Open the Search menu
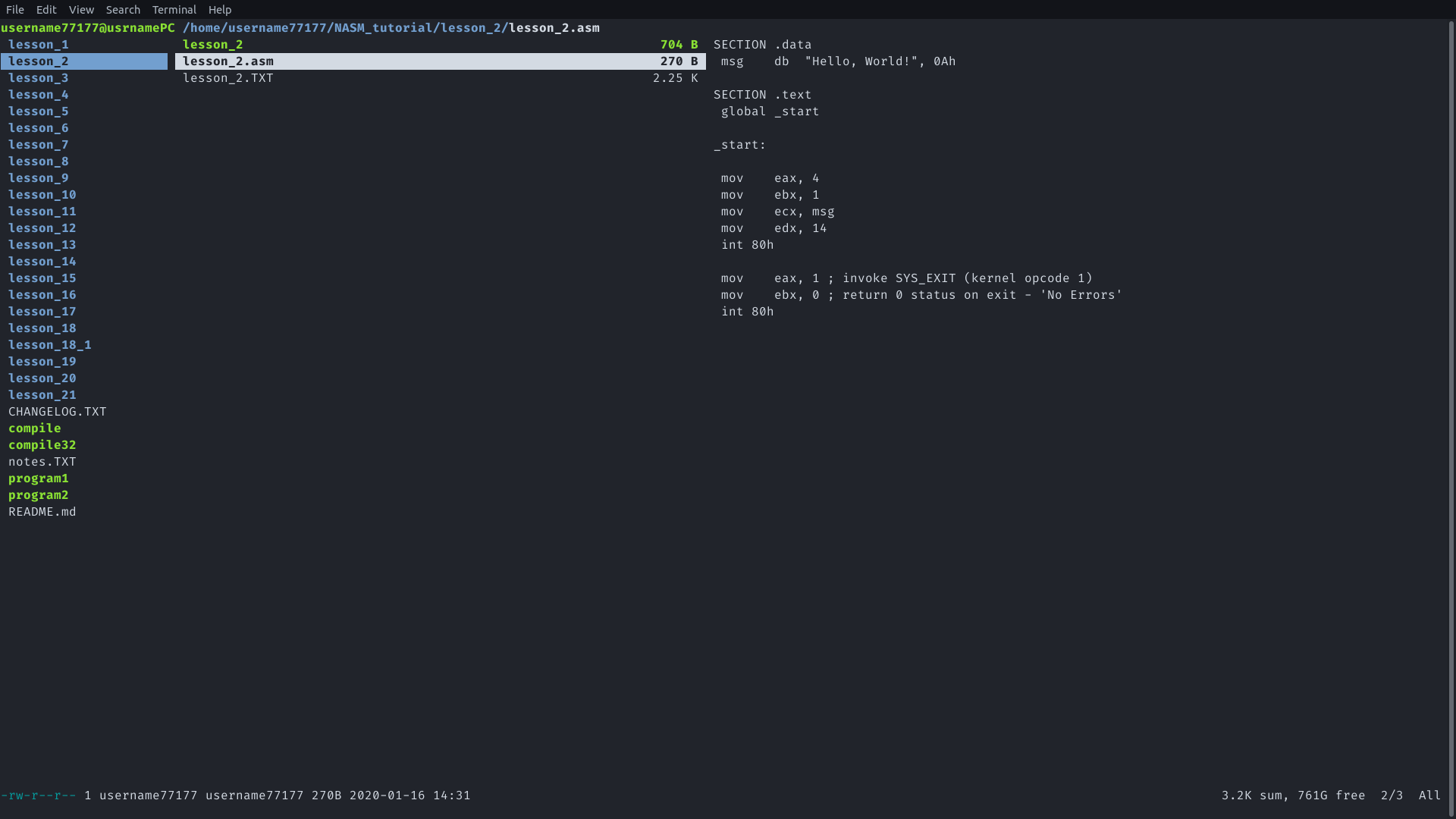The width and height of the screenshot is (1456, 819). (x=123, y=10)
